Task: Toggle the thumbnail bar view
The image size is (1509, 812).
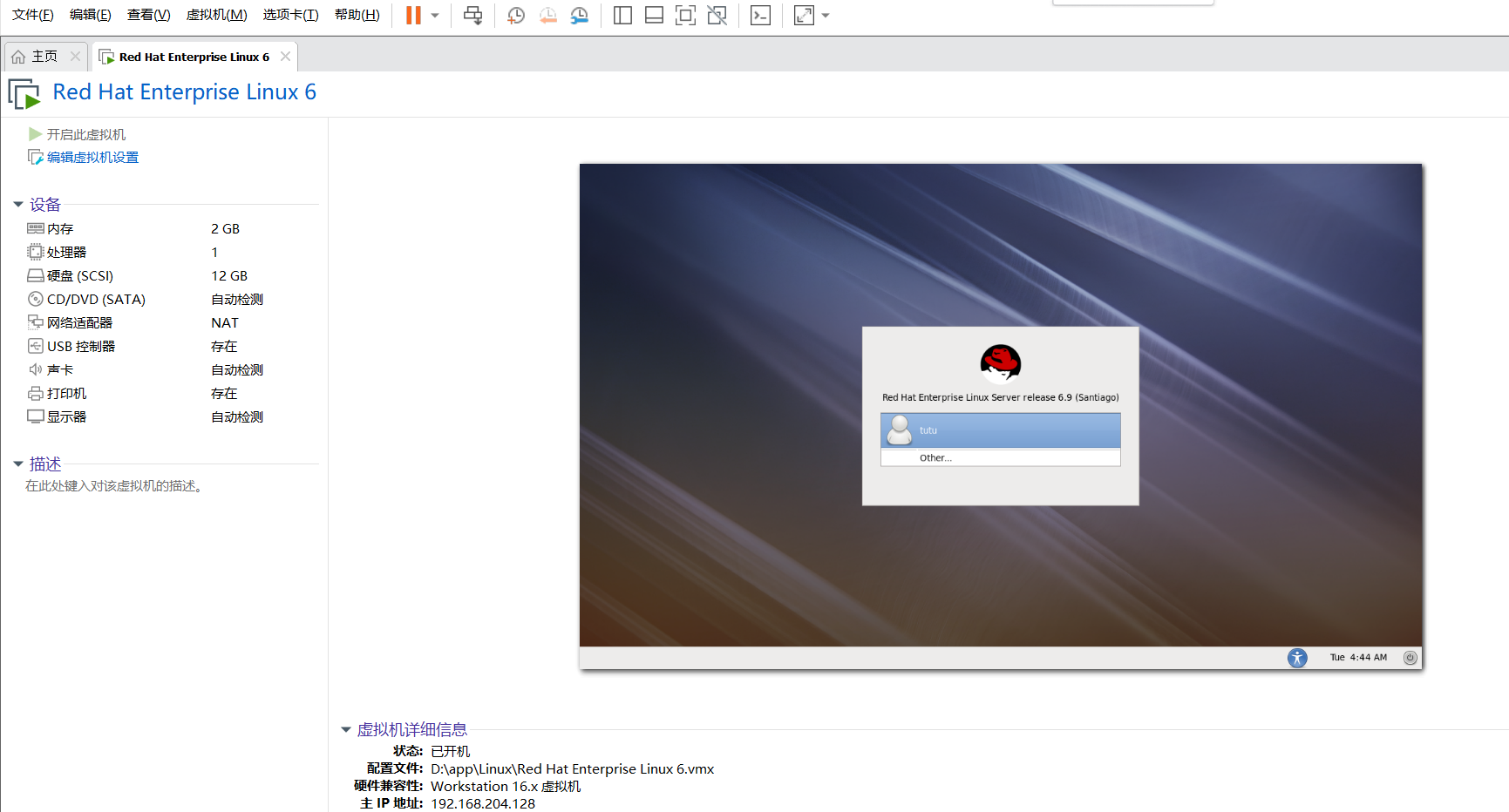Action: (654, 15)
